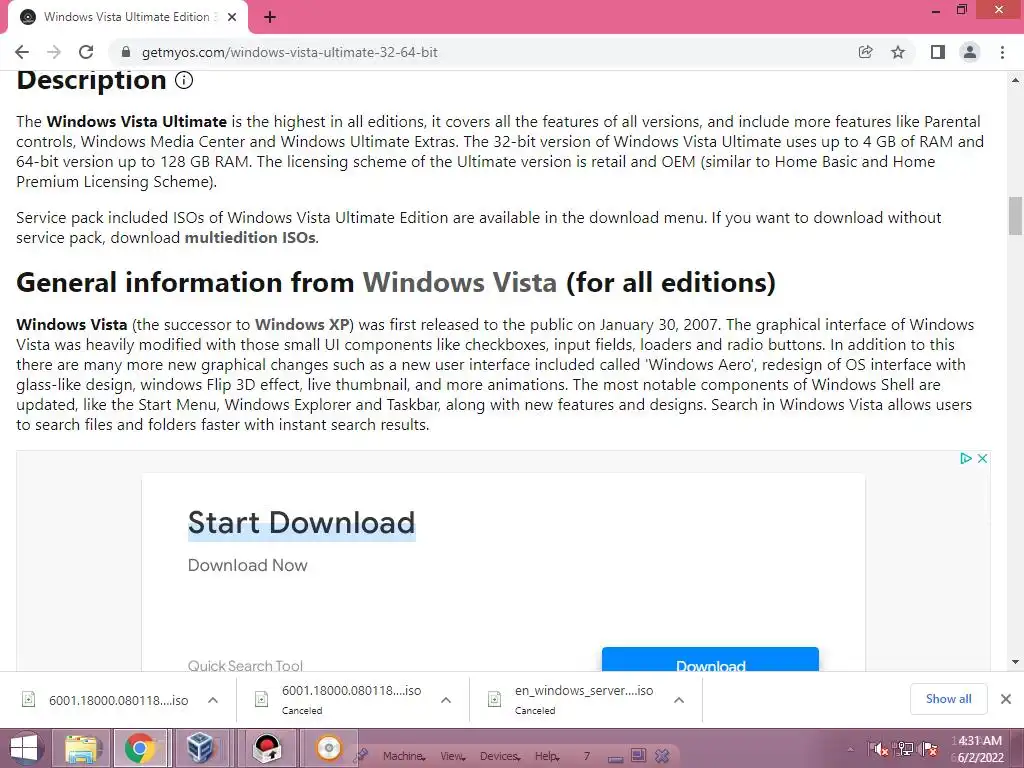1024x768 pixels.
Task: Close the VM via mini toolbar X
Action: pos(662,756)
